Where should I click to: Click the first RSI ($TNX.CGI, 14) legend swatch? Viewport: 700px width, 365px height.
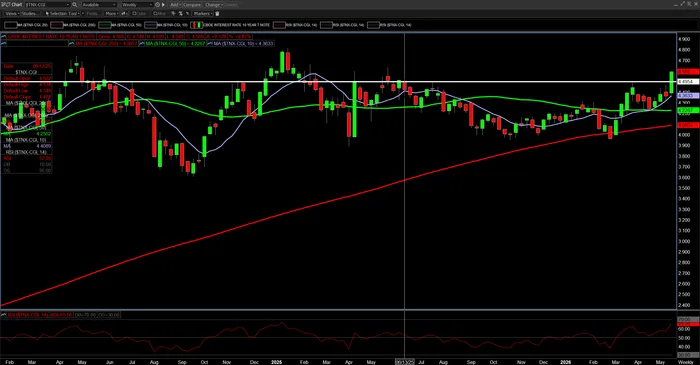(279, 25)
